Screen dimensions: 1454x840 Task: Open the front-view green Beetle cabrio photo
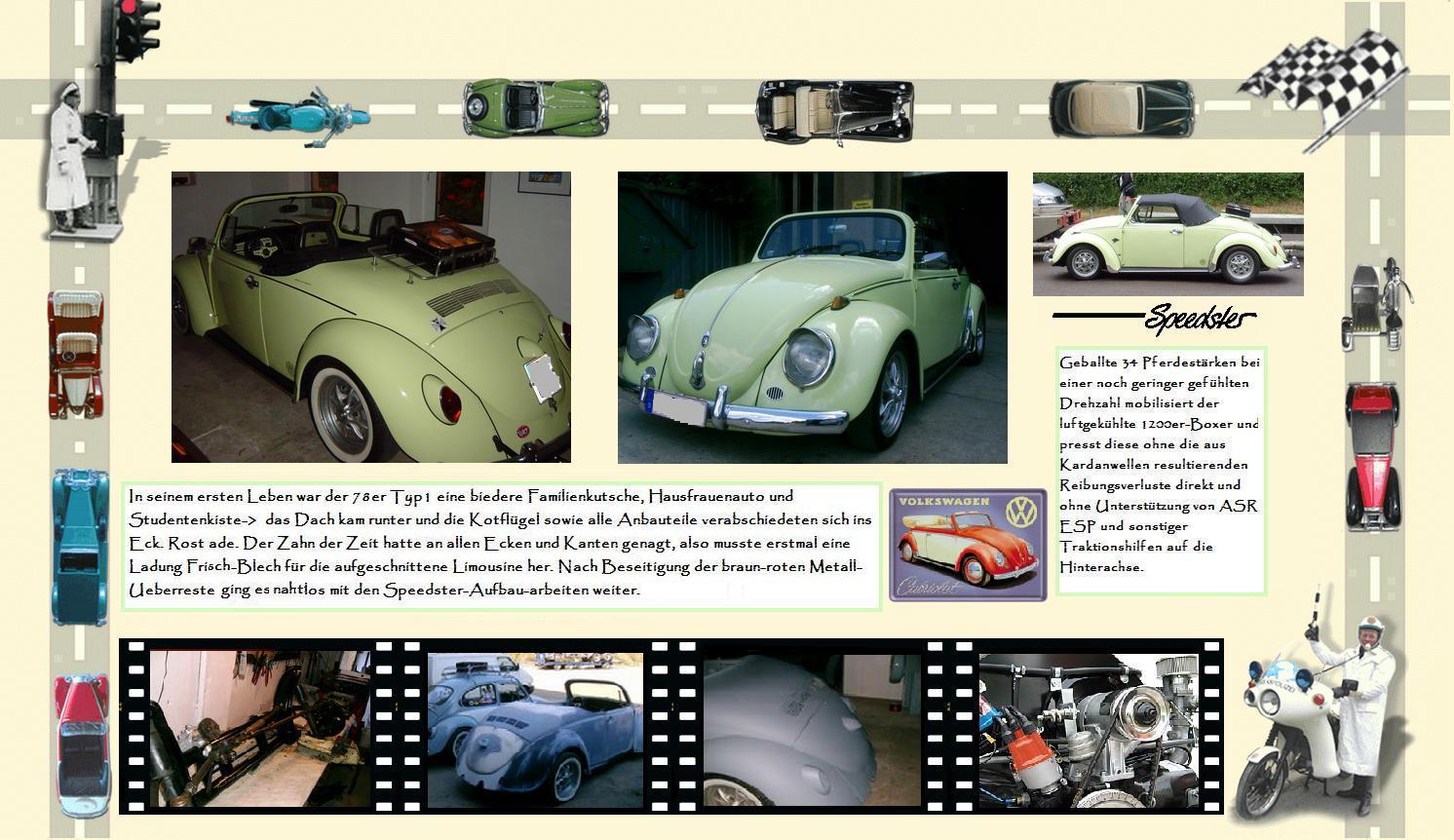click(x=812, y=317)
